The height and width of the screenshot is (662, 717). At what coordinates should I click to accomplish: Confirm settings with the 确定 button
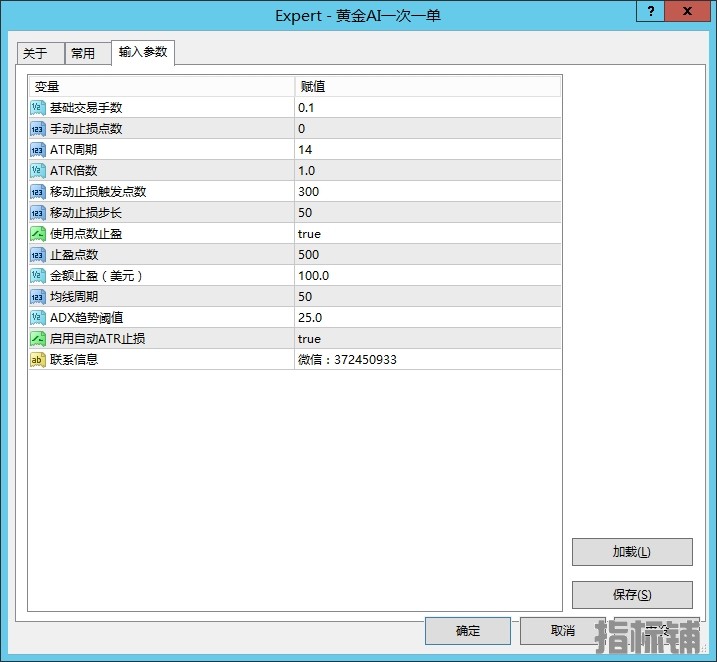[x=468, y=631]
